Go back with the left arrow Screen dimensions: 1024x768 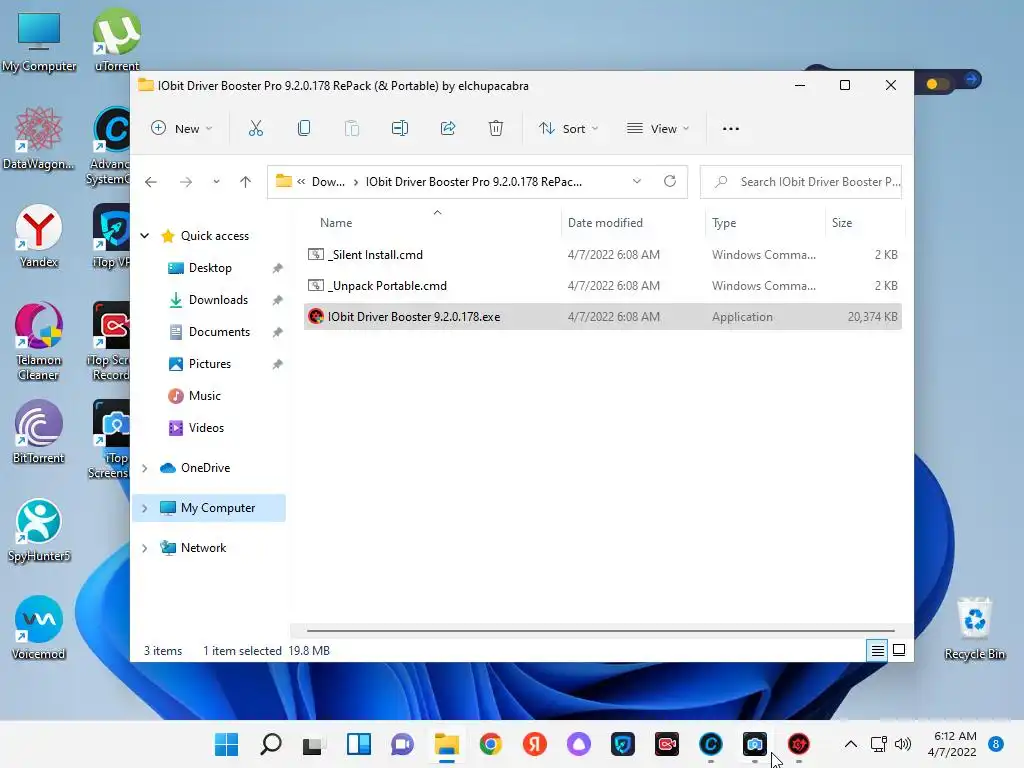tap(151, 182)
